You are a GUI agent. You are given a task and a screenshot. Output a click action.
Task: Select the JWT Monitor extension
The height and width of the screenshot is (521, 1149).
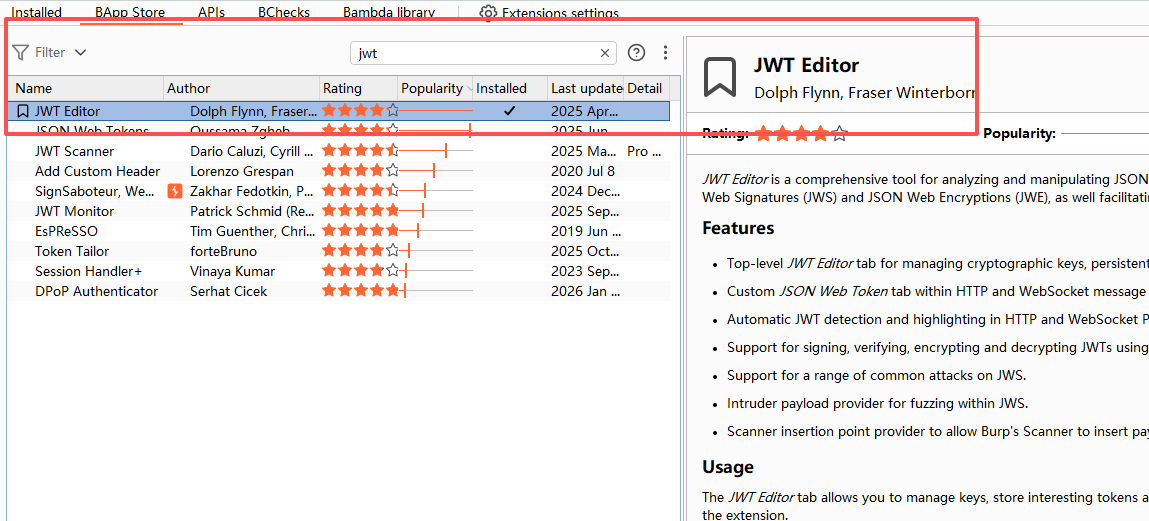coord(75,211)
